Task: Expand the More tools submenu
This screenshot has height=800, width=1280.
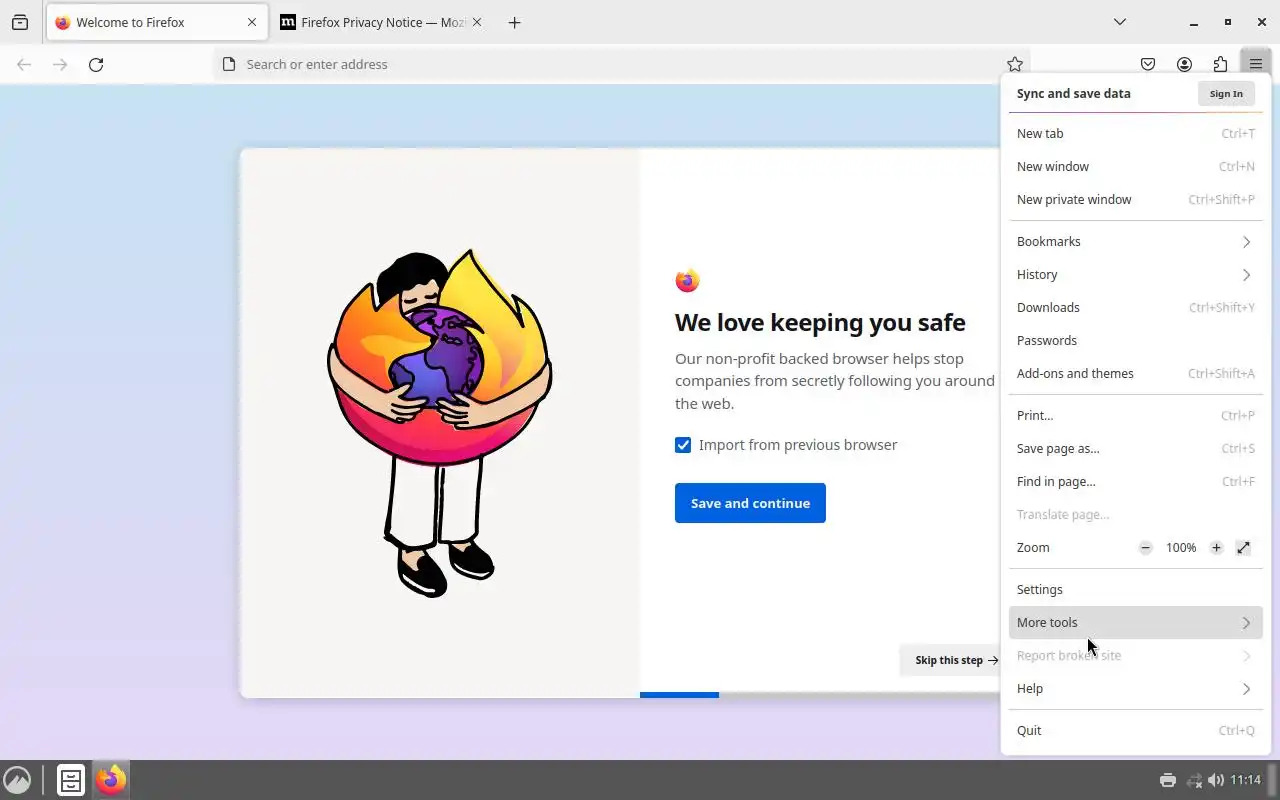Action: (x=1136, y=622)
